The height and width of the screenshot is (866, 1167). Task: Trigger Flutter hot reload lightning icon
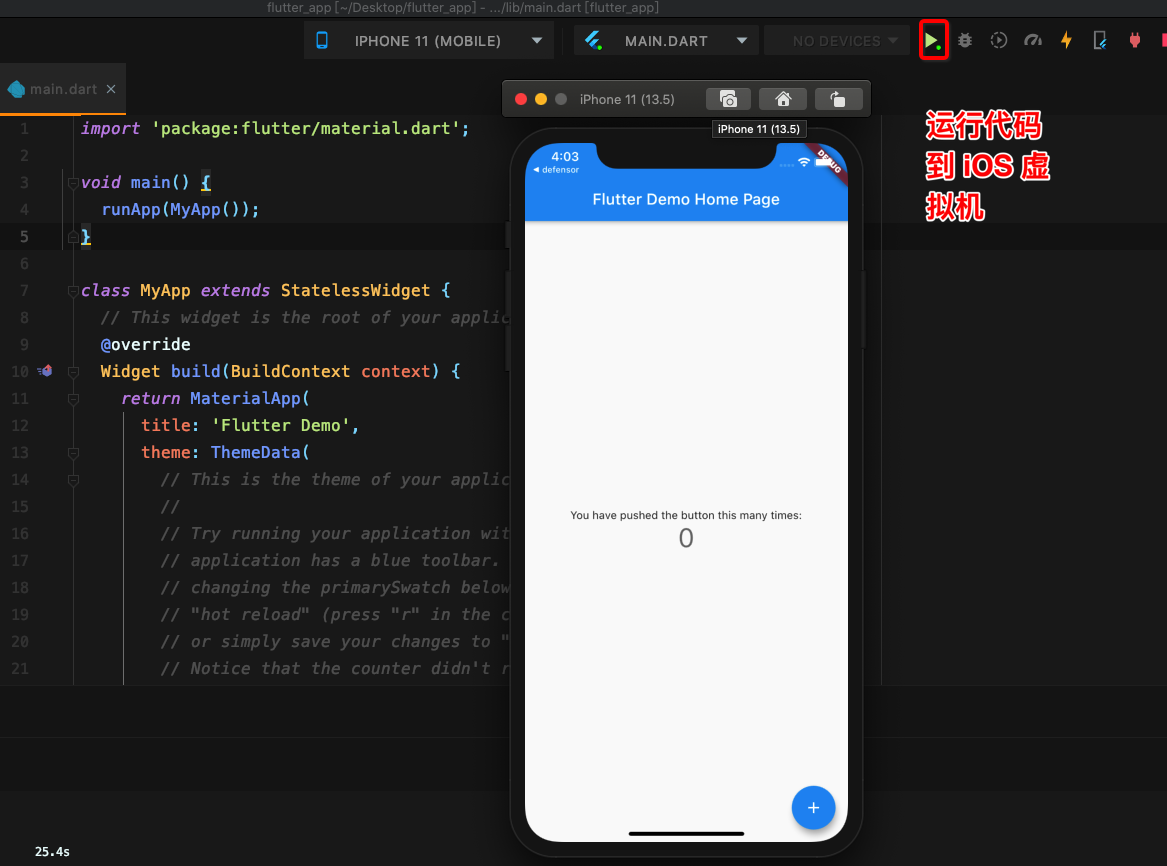pos(1066,41)
